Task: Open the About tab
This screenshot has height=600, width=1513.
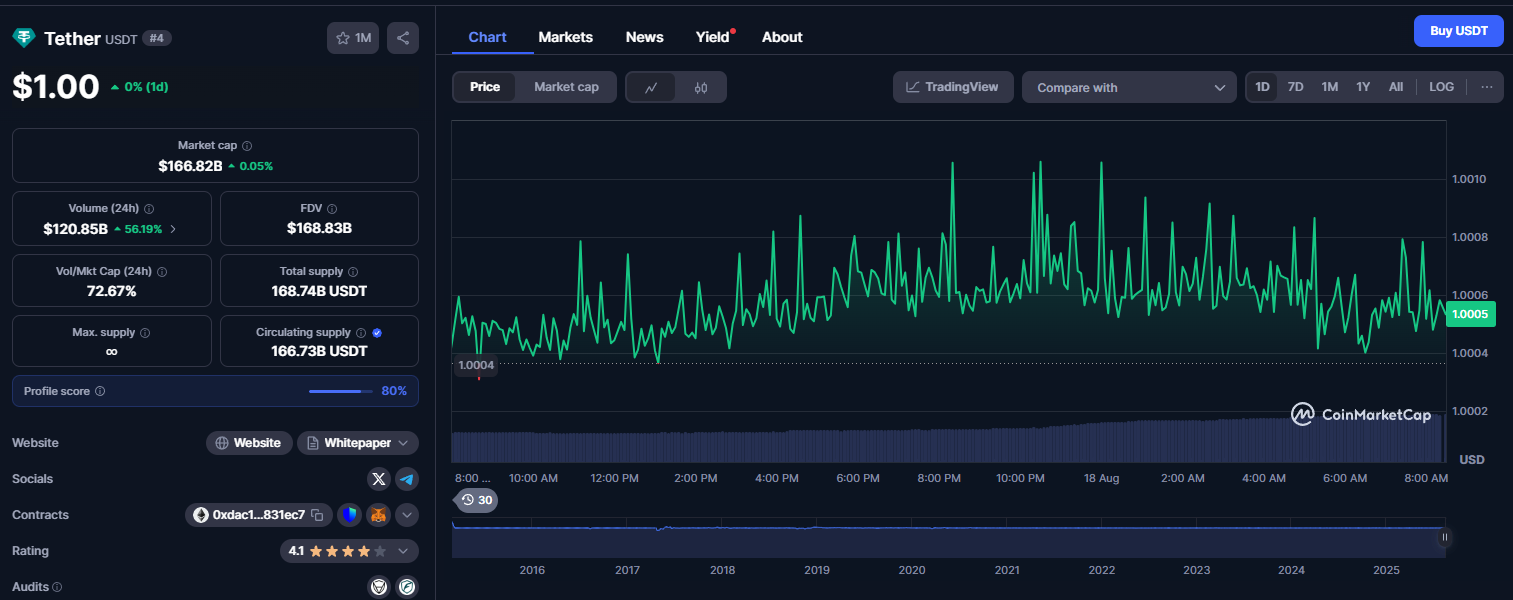Action: (782, 37)
